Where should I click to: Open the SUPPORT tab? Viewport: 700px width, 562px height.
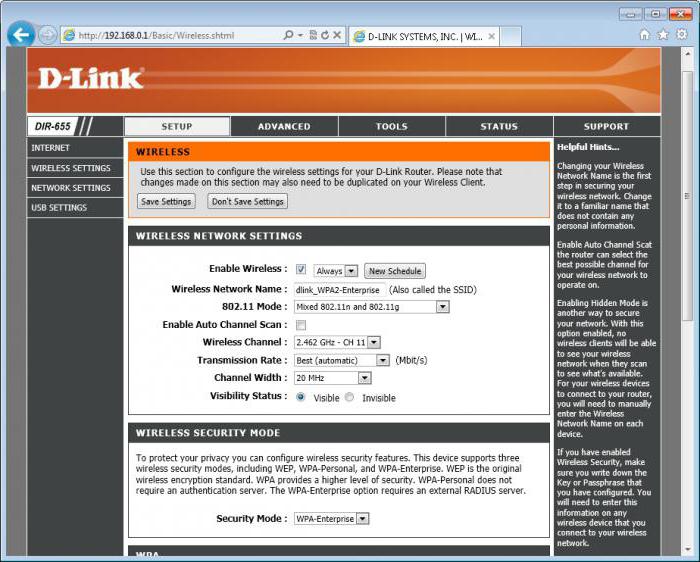(606, 126)
